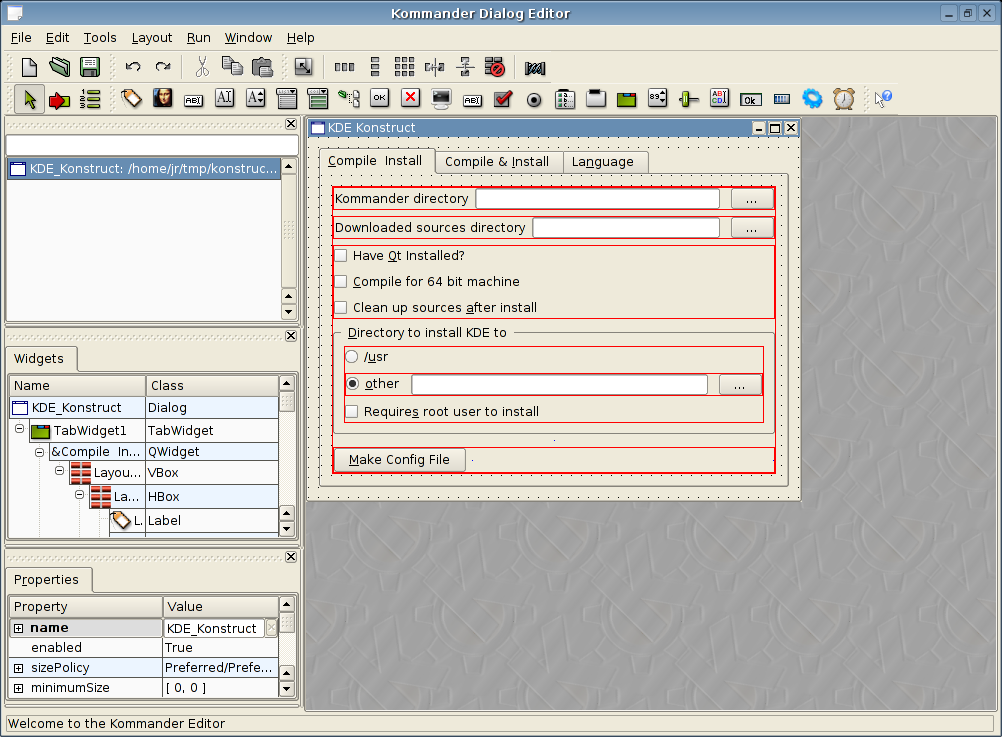Open the Tools menu

(100, 38)
